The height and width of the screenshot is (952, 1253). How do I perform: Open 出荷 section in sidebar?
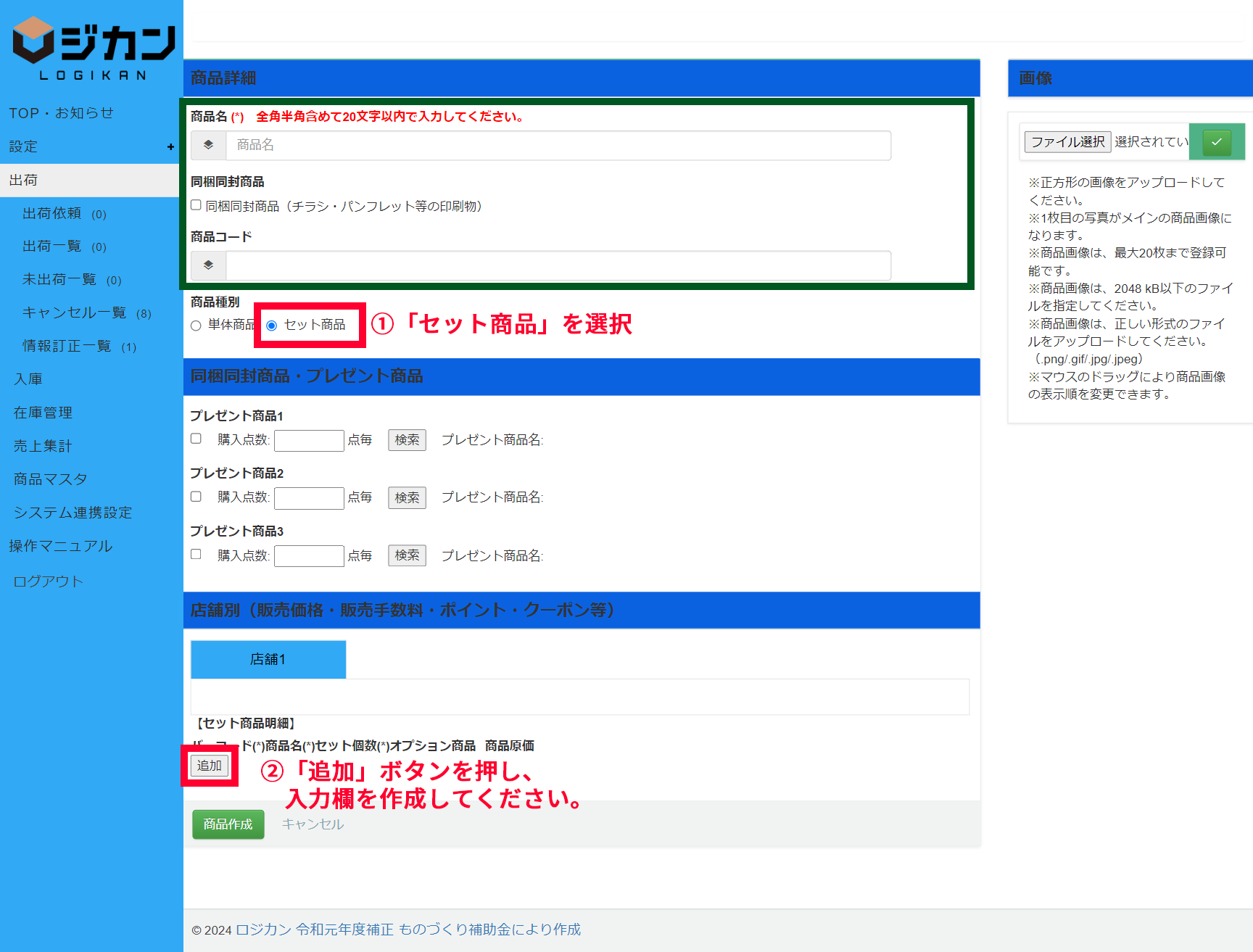[x=23, y=180]
